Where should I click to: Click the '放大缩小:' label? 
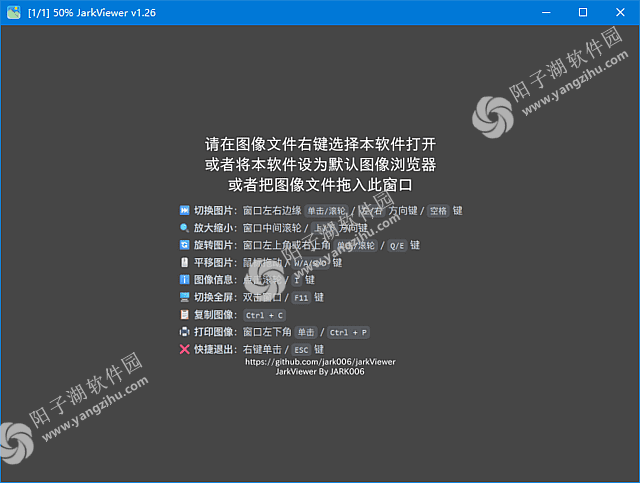pyautogui.click(x=215, y=227)
